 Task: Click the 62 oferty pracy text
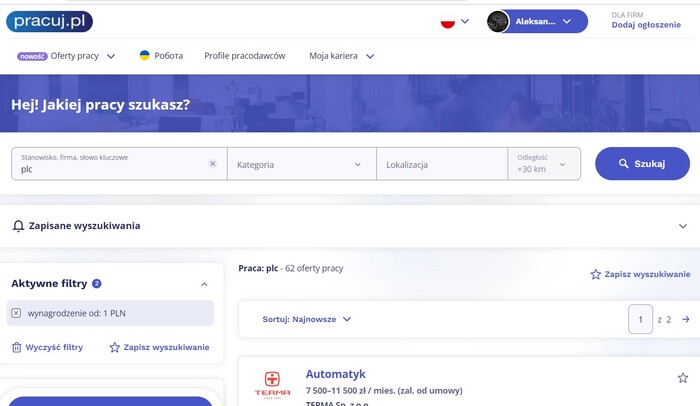314,268
